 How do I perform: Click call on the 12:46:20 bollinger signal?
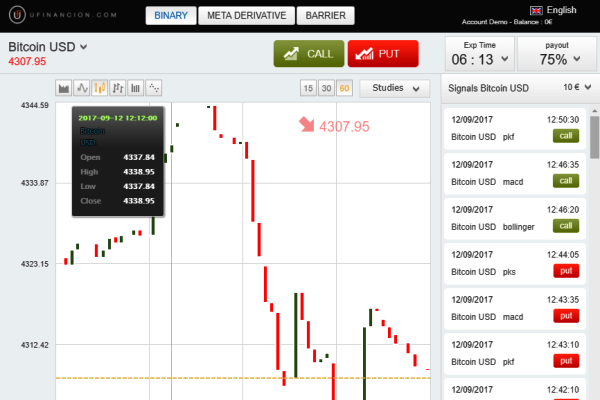566,226
